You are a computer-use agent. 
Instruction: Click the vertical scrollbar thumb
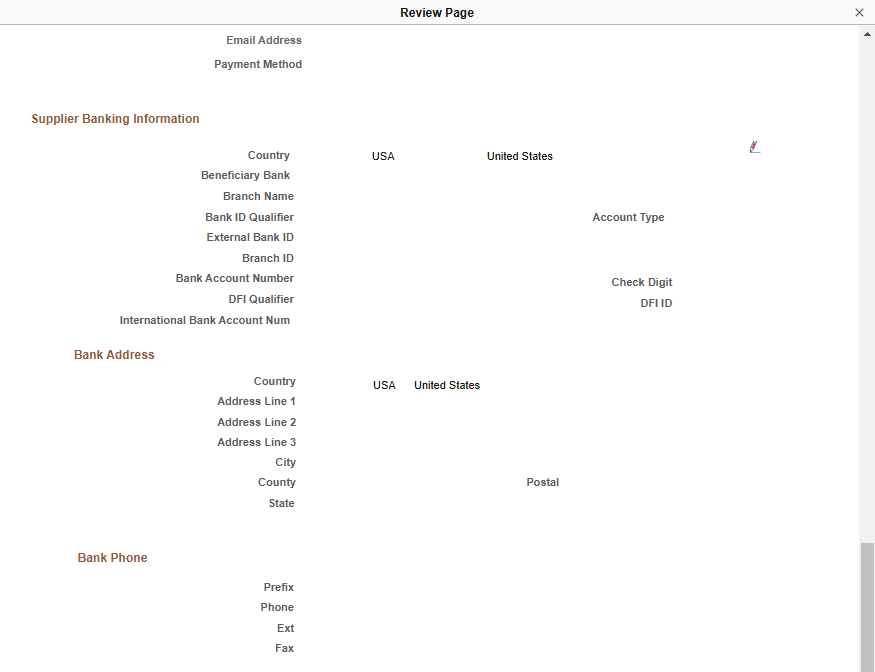[x=867, y=607]
